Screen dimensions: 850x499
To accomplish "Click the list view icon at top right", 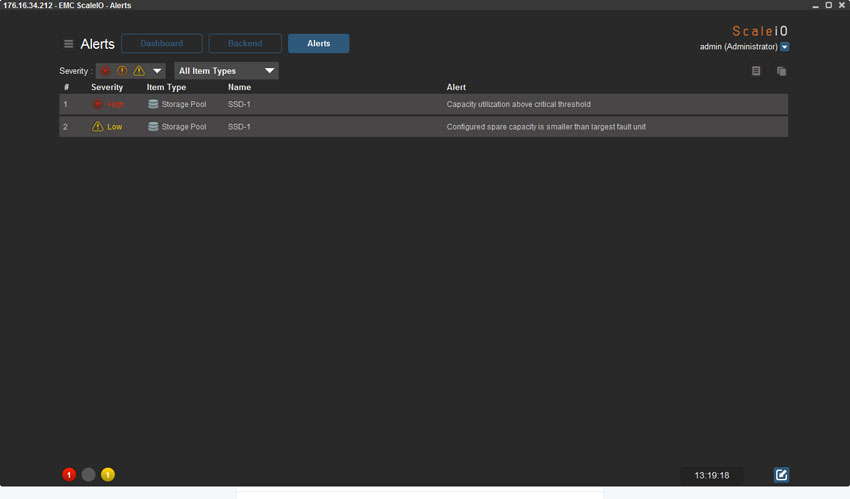I will [756, 71].
